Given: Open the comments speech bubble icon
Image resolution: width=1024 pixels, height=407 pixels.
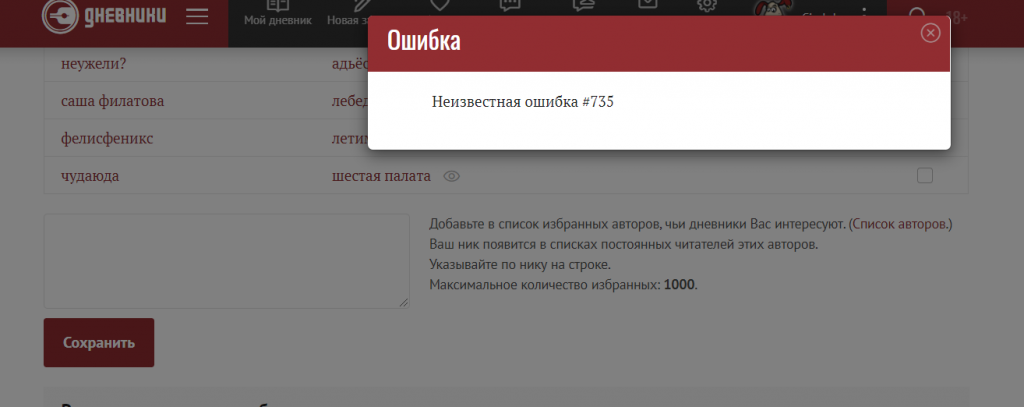Looking at the screenshot, I should pyautogui.click(x=510, y=6).
